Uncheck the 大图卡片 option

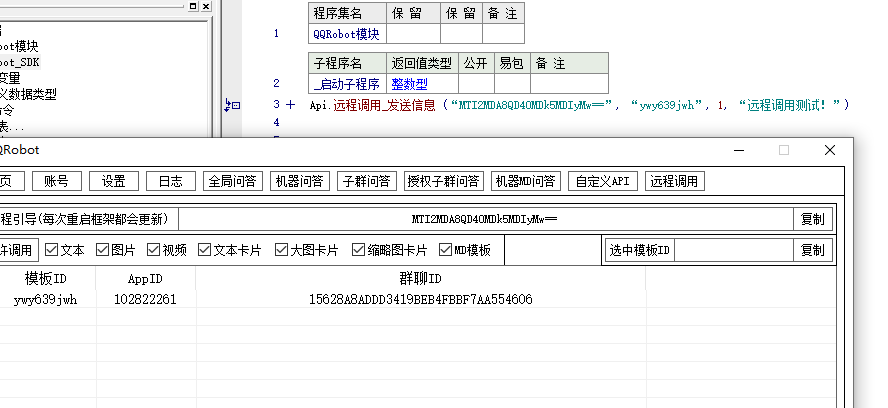tap(281, 250)
